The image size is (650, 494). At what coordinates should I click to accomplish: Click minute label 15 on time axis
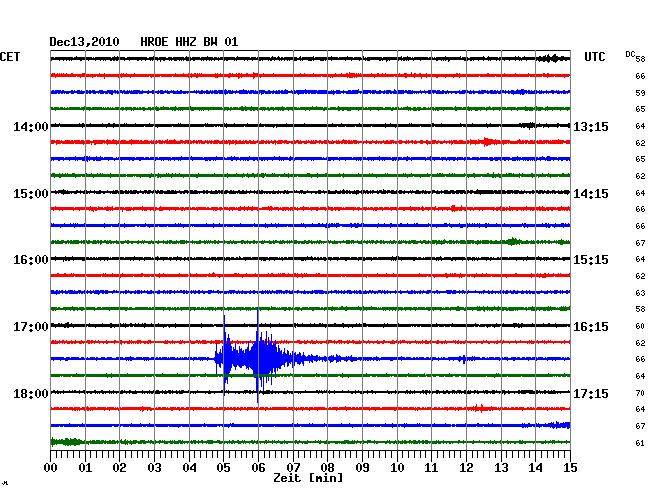(x=570, y=467)
